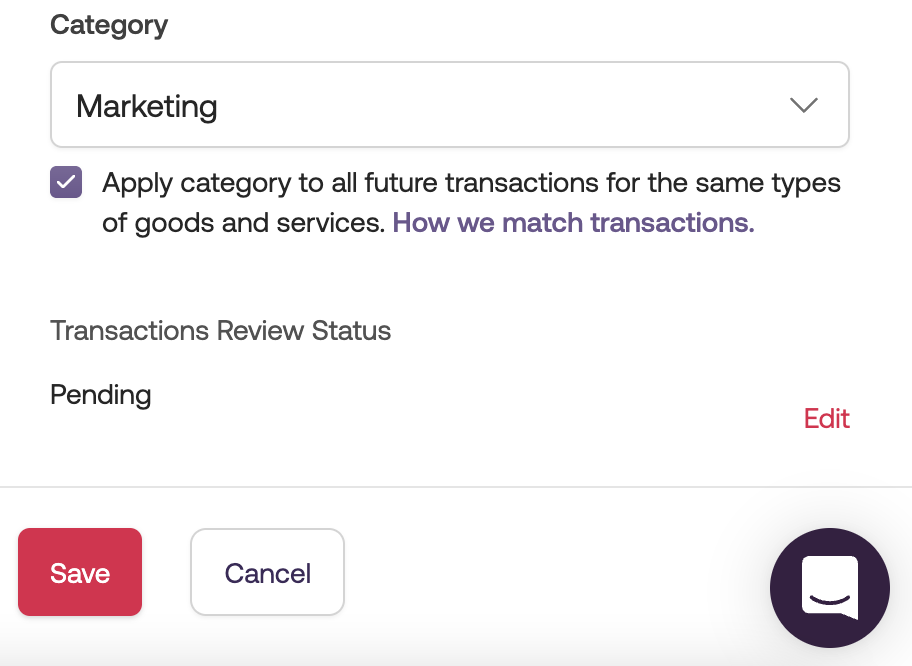Click the "Pending" status value

(100, 394)
